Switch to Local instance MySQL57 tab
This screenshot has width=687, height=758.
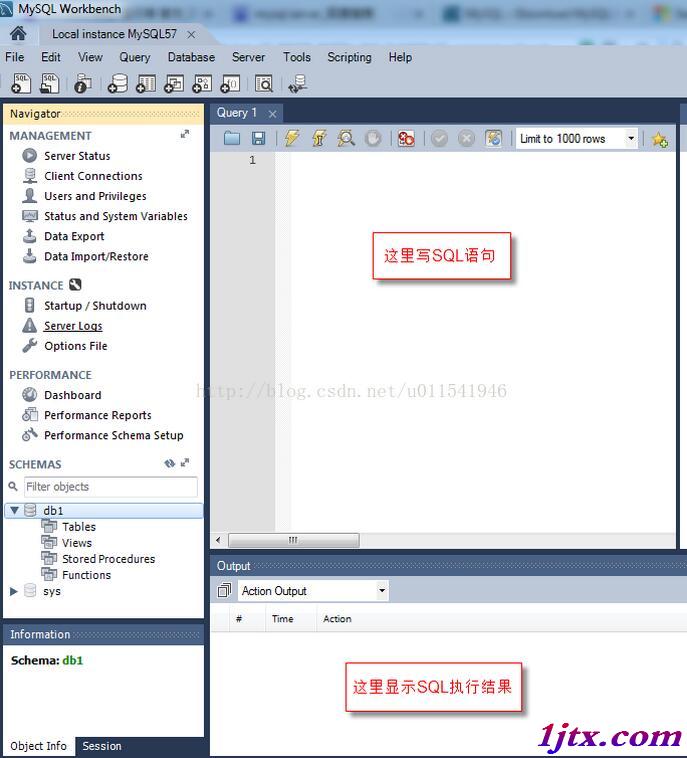click(x=115, y=34)
